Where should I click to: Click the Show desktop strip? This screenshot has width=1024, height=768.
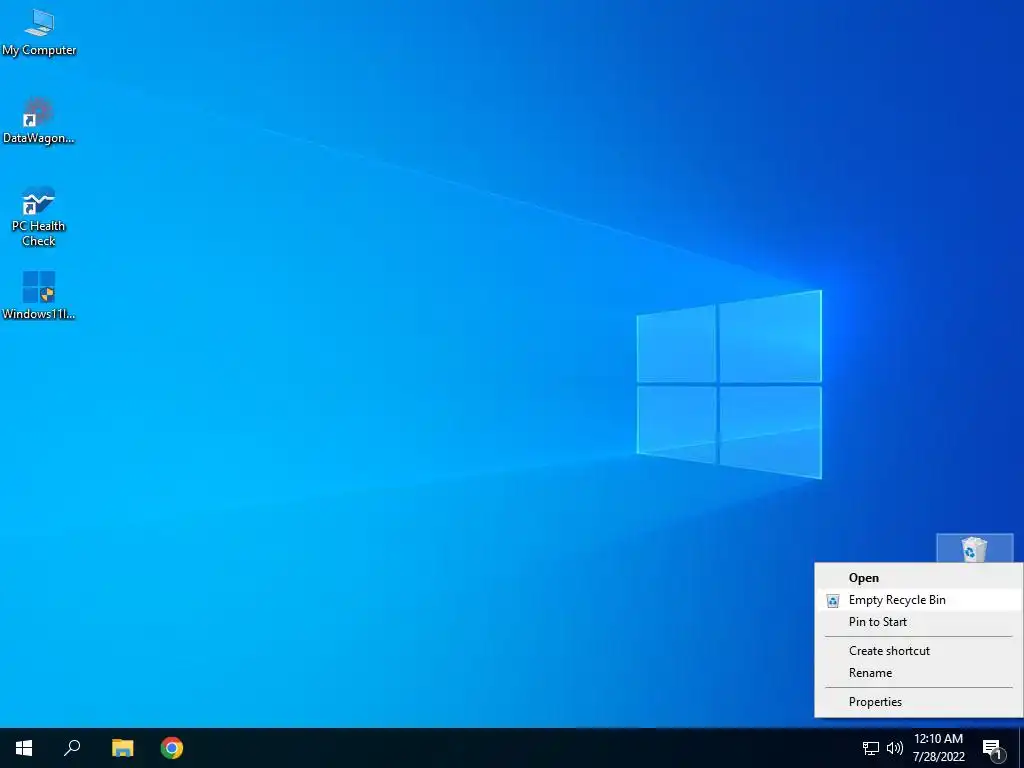point(1021,748)
